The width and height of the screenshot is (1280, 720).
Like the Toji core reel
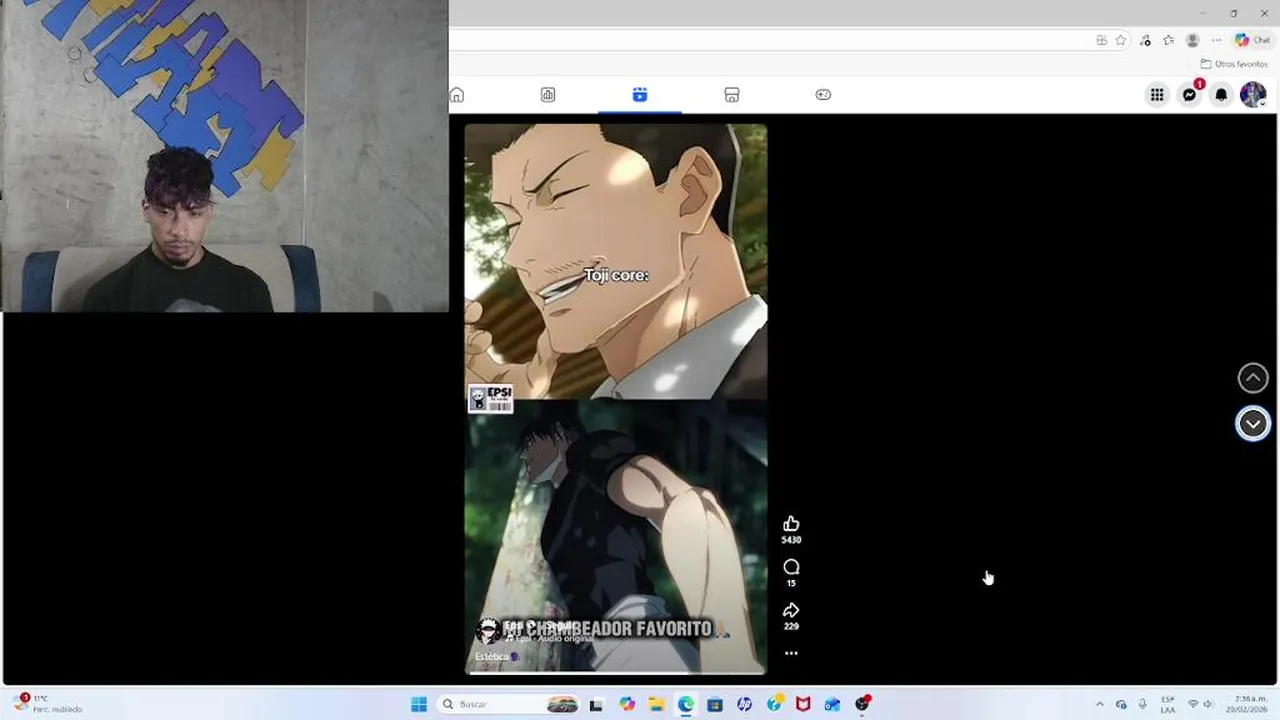tap(791, 524)
